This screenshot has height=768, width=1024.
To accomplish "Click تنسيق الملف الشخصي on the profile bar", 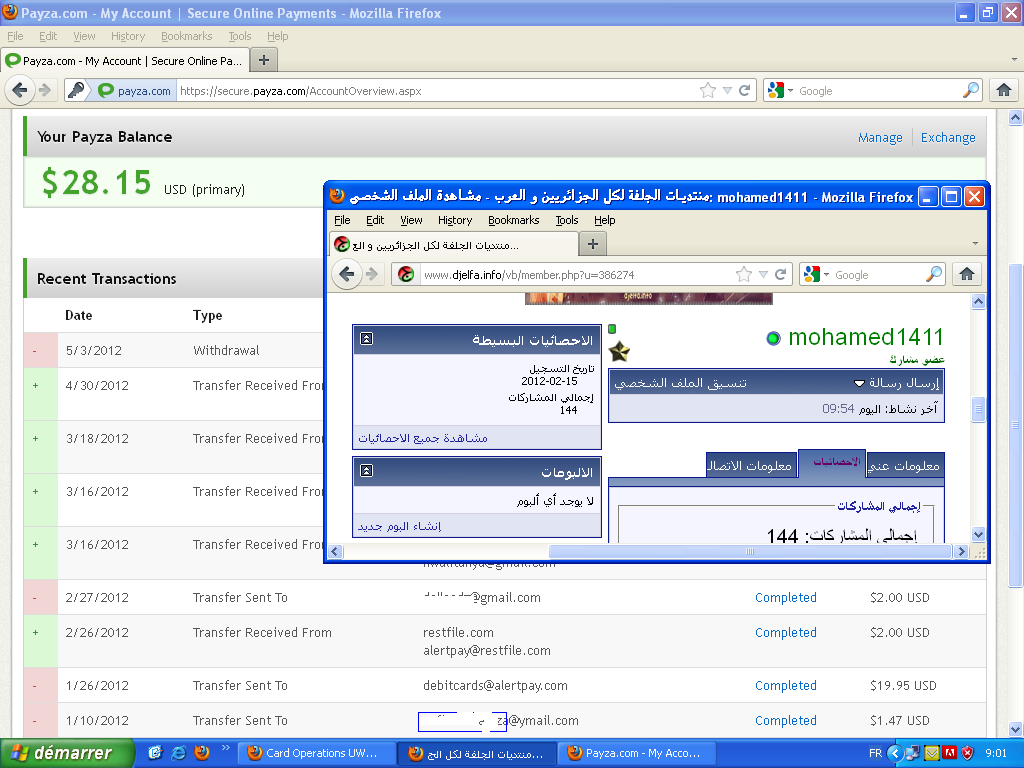I will coord(680,383).
